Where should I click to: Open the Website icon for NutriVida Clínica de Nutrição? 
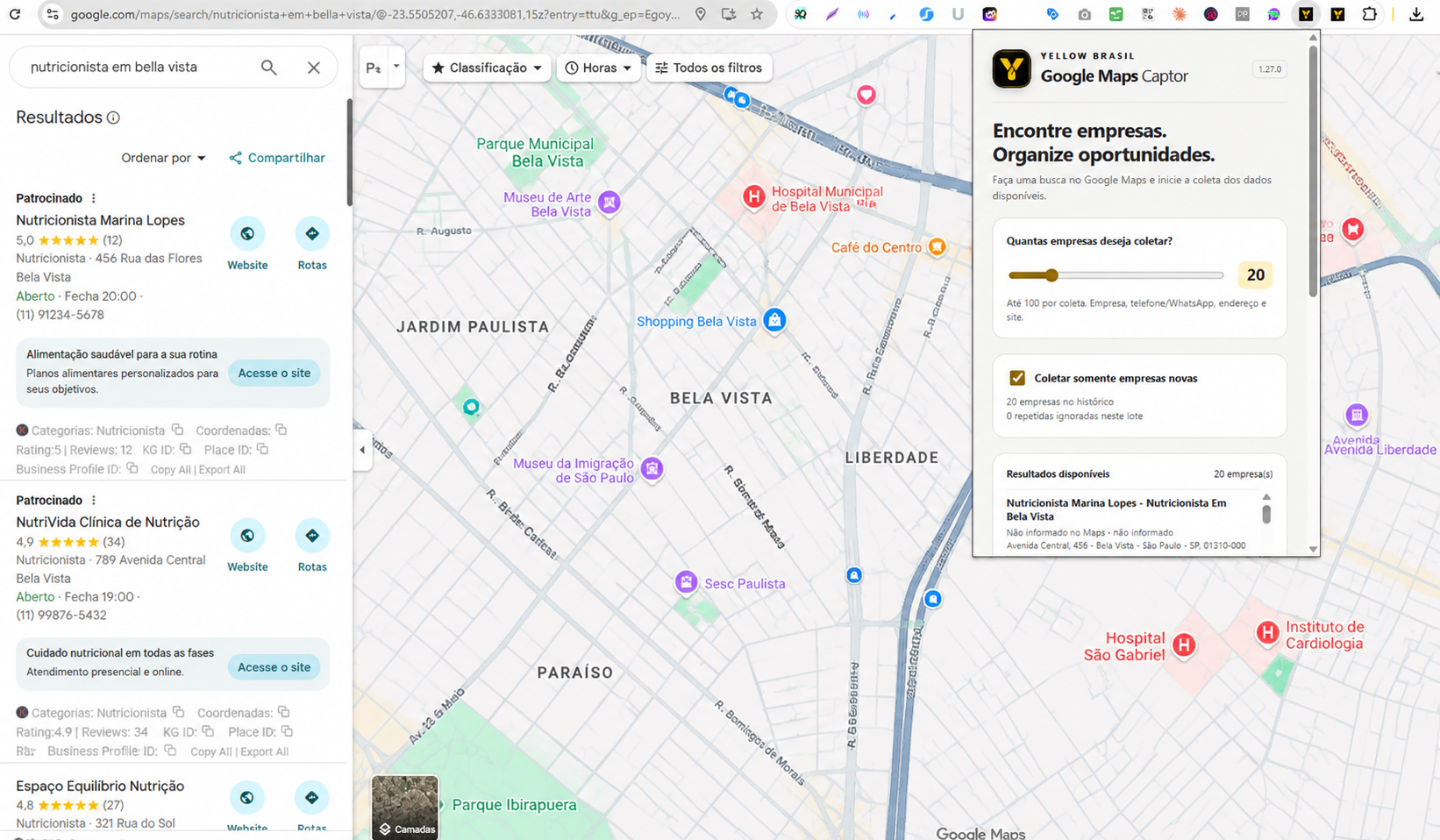coord(247,536)
